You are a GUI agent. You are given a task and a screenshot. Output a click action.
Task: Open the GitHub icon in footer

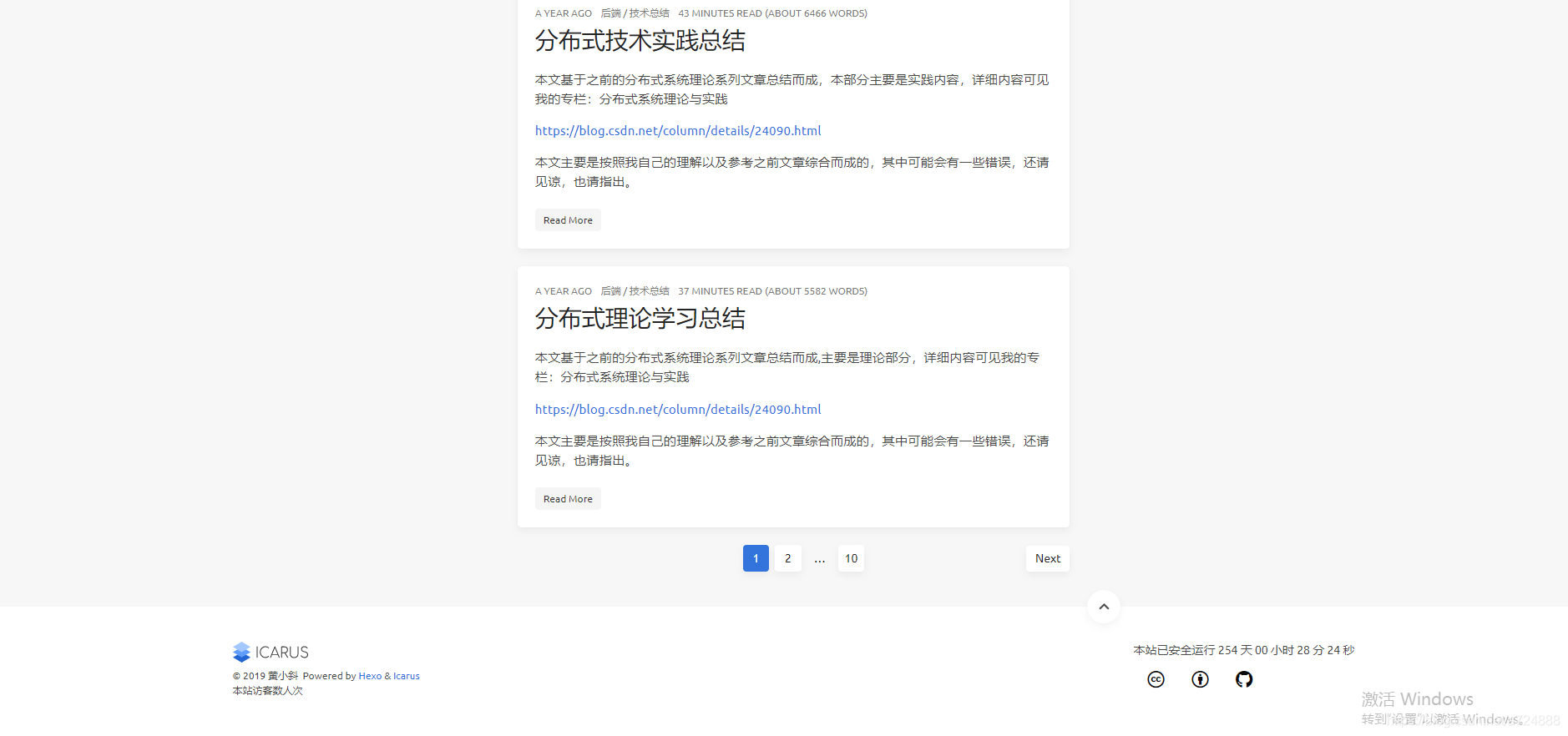1244,679
